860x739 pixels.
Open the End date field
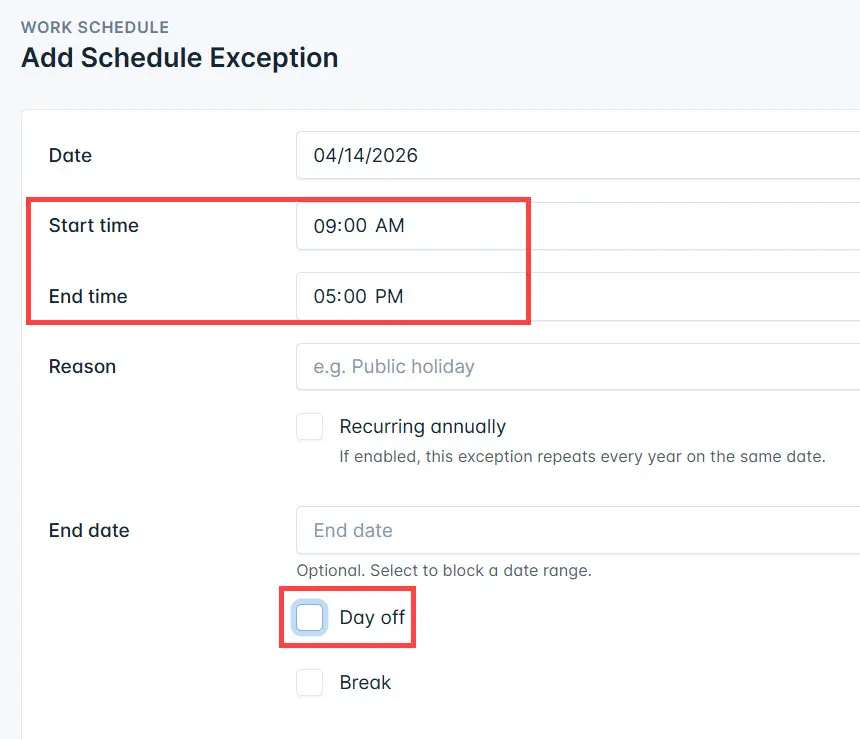tap(576, 530)
